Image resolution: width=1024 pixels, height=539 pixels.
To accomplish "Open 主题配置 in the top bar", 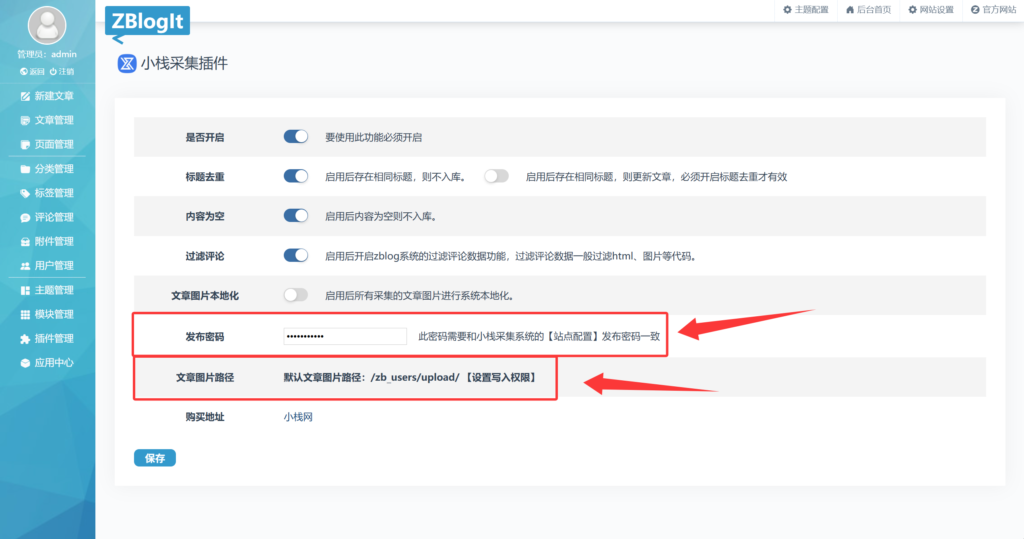I will coord(806,10).
